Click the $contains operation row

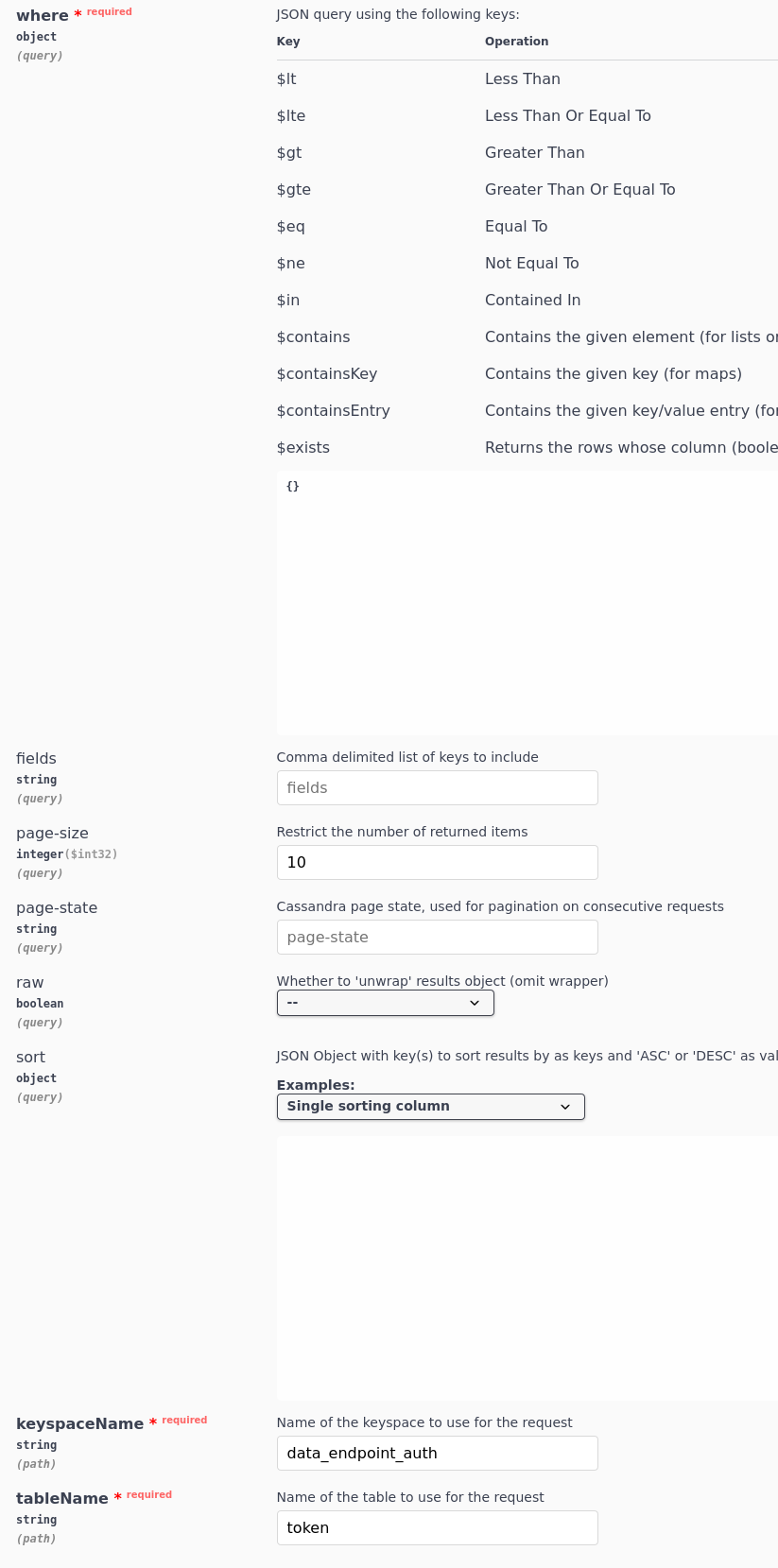(x=313, y=336)
